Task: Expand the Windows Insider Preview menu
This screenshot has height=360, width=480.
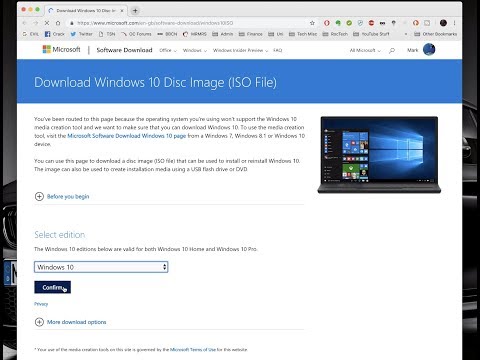Action: [240, 50]
